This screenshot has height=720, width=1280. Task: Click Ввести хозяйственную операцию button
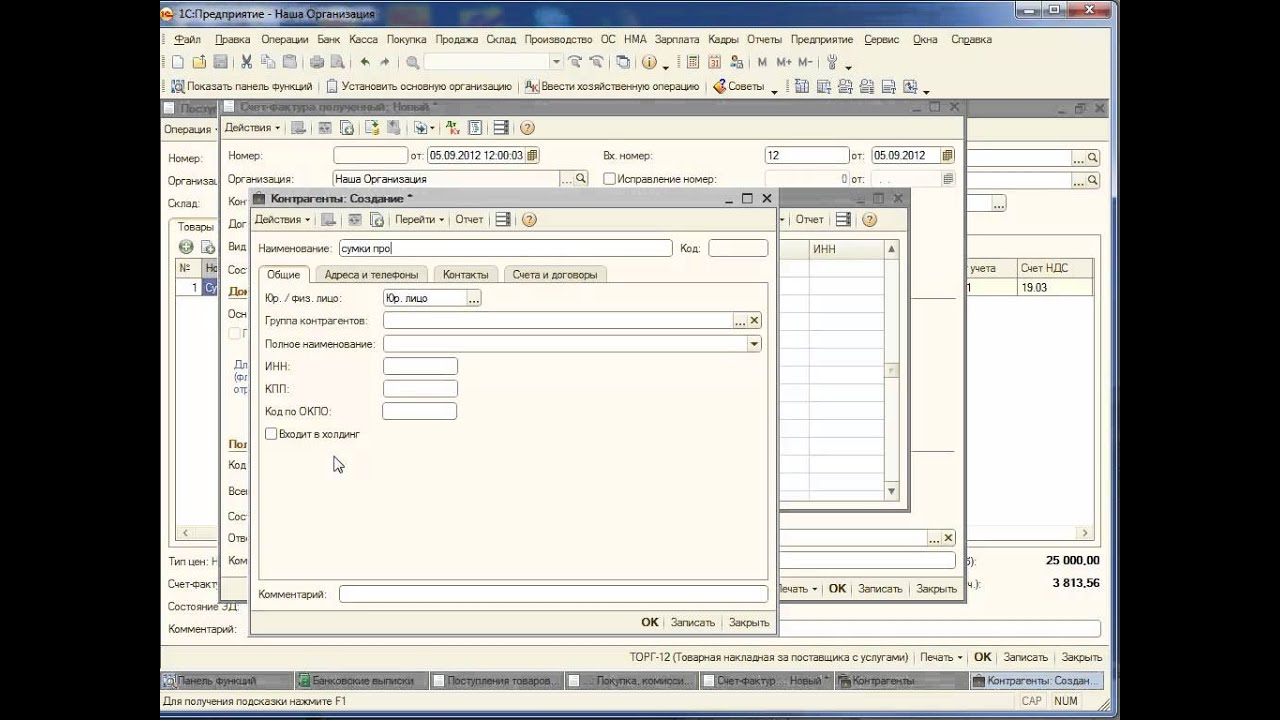(614, 87)
